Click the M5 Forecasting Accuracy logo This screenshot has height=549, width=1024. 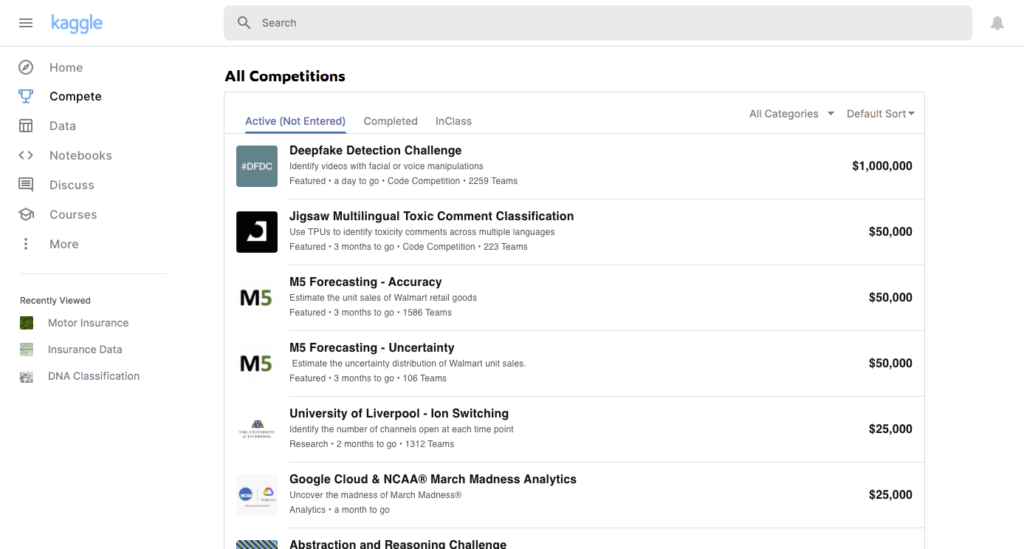(257, 298)
